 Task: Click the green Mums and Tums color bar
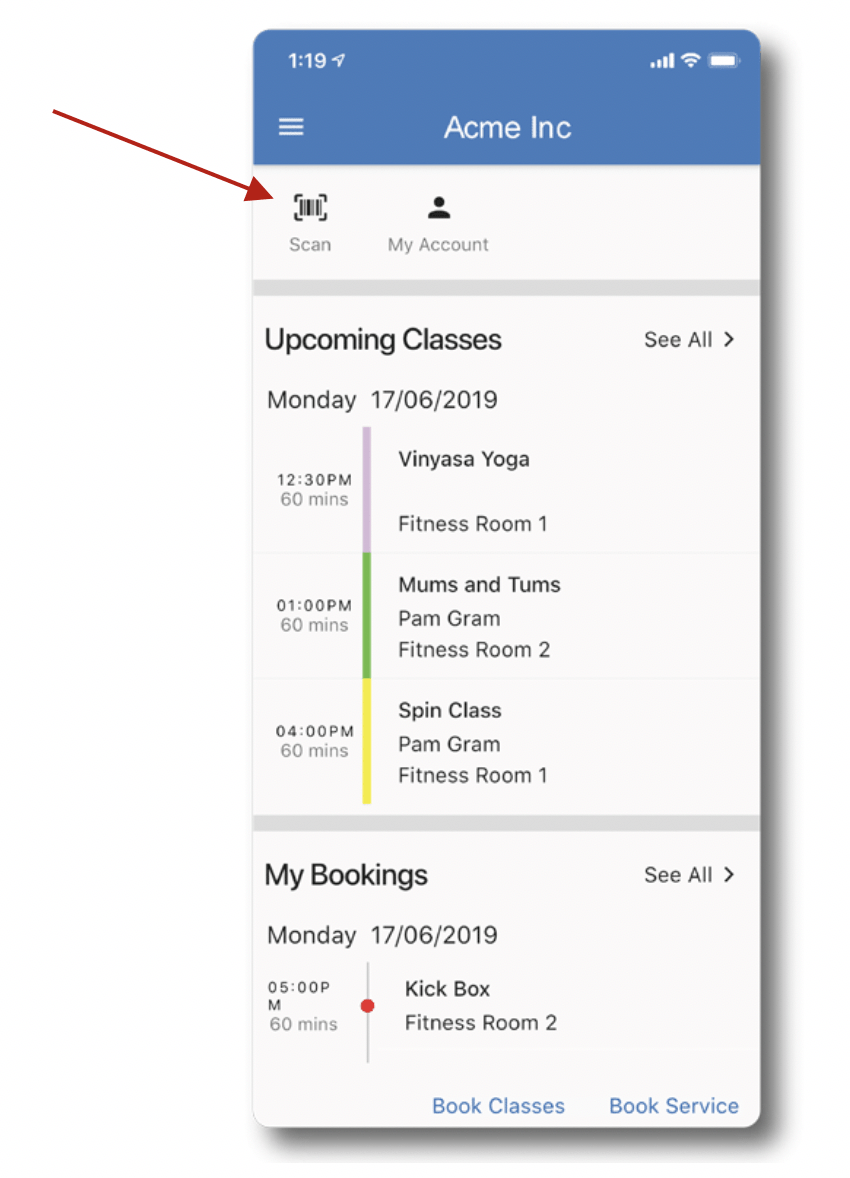tap(367, 616)
